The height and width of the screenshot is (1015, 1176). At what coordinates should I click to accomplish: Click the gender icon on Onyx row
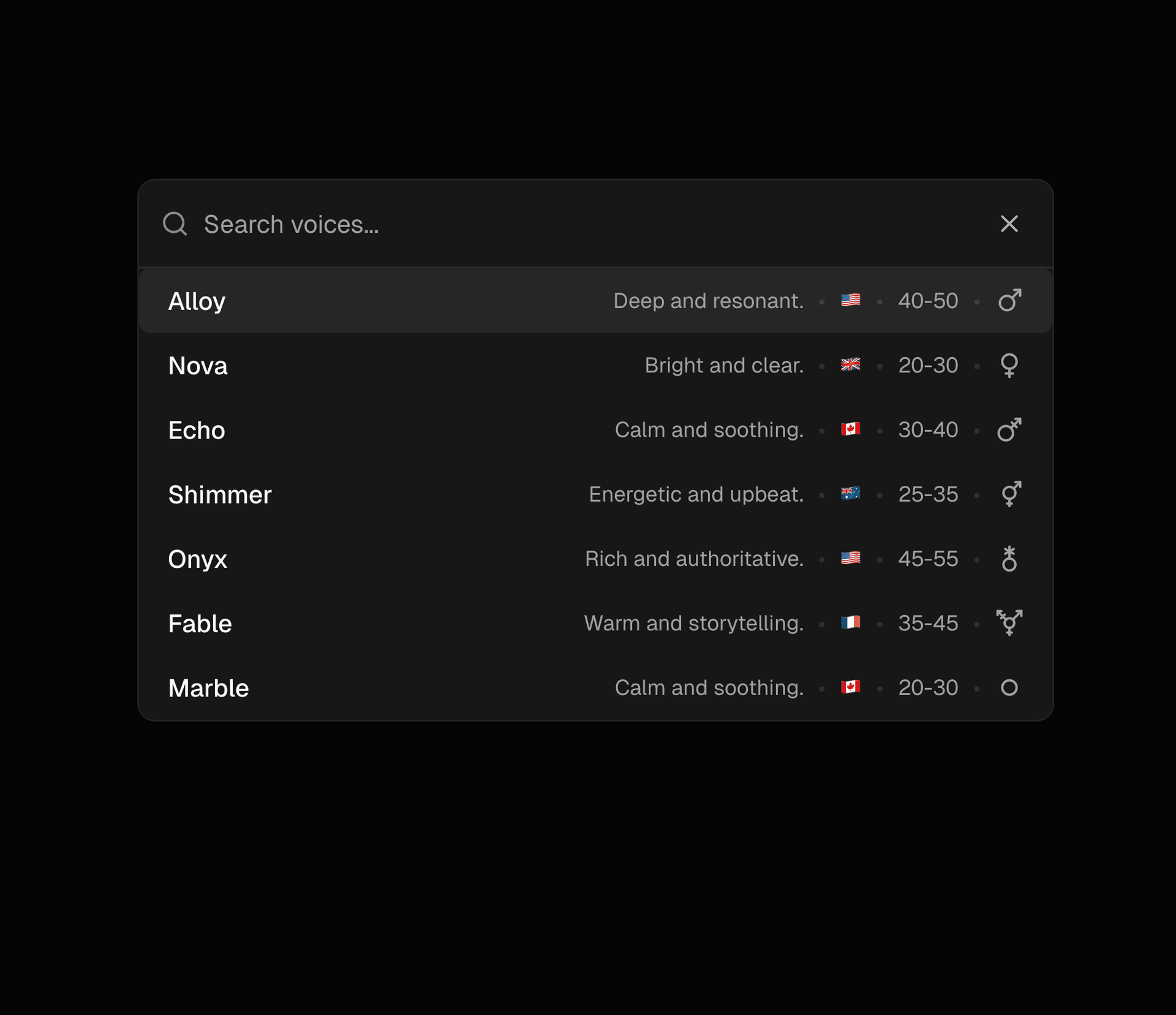1009,559
